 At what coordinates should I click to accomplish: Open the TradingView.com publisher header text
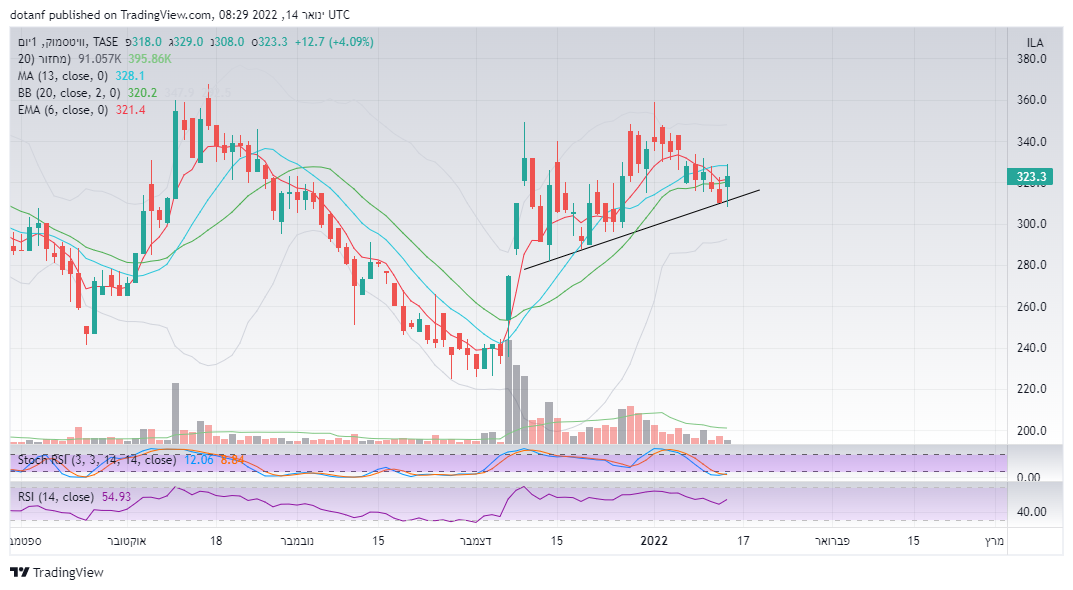pos(179,14)
